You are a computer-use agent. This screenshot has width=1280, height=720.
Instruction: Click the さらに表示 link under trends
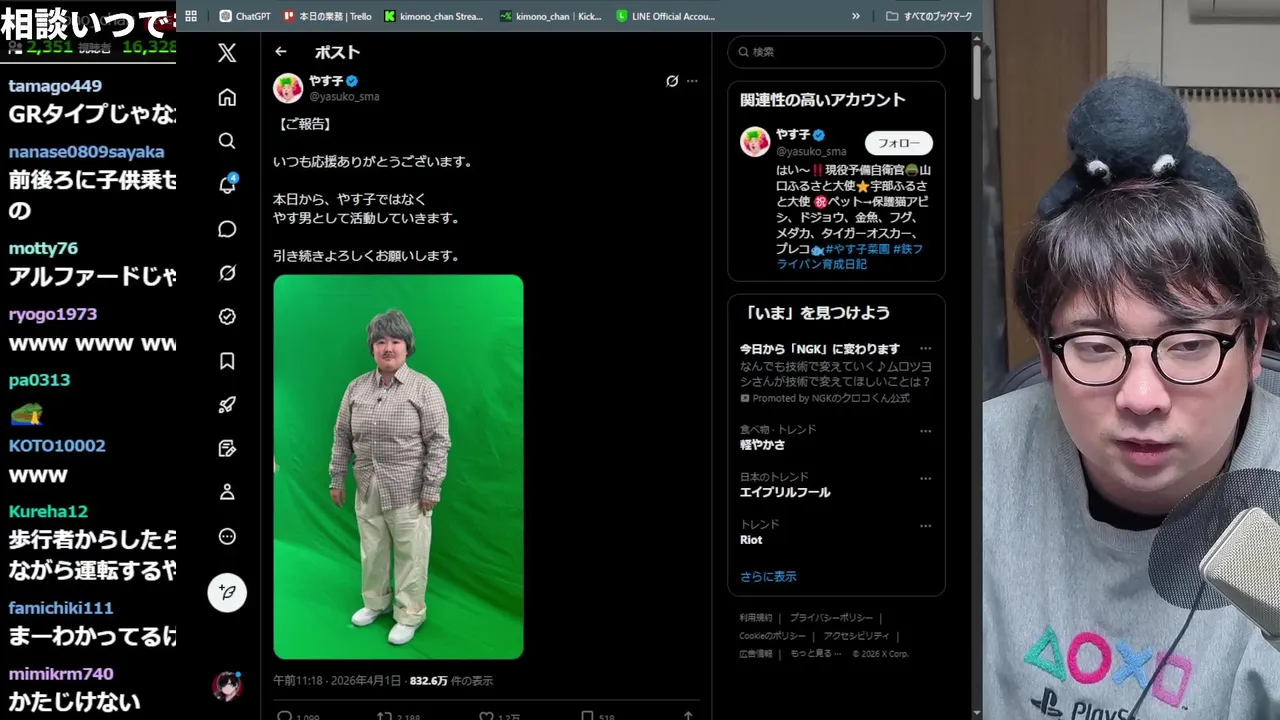click(768, 576)
